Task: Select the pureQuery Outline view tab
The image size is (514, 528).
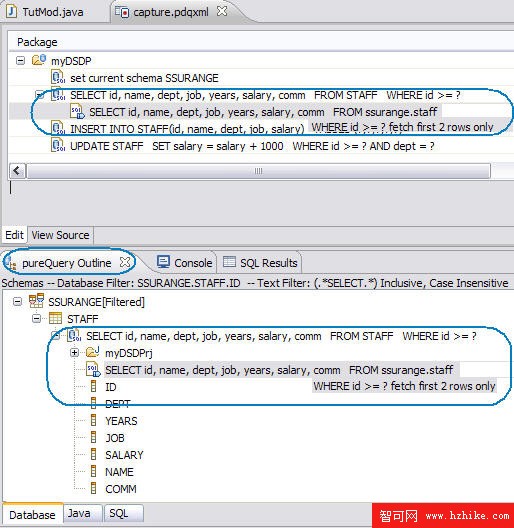Action: [67, 263]
